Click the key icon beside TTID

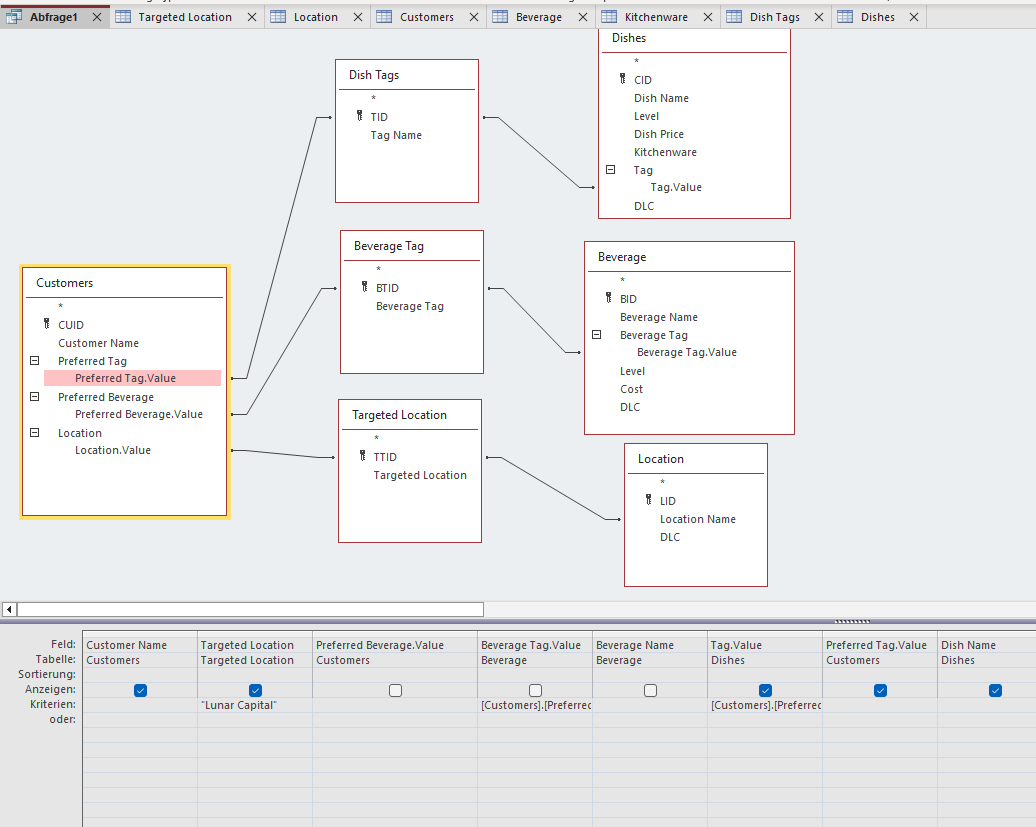click(362, 456)
